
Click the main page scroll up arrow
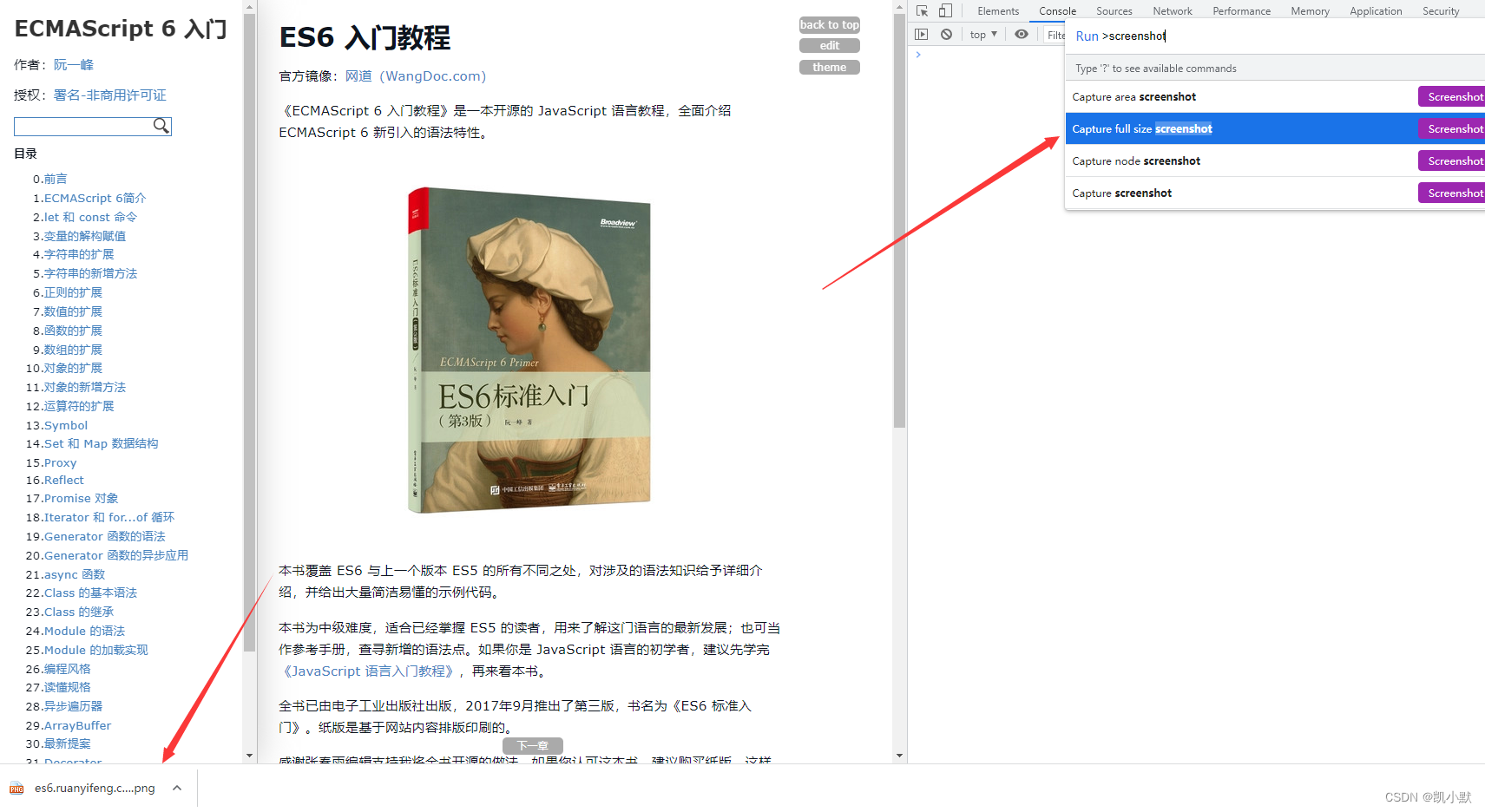899,6
